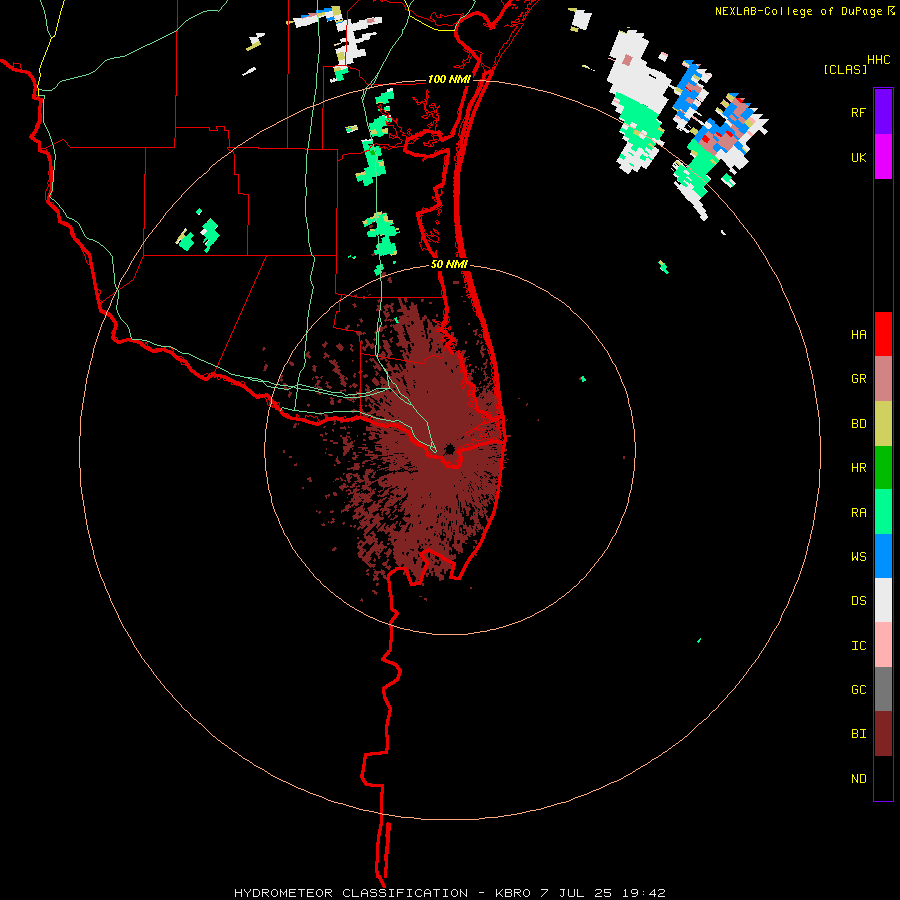Click the 19:42 timestamp

[x=642, y=893]
